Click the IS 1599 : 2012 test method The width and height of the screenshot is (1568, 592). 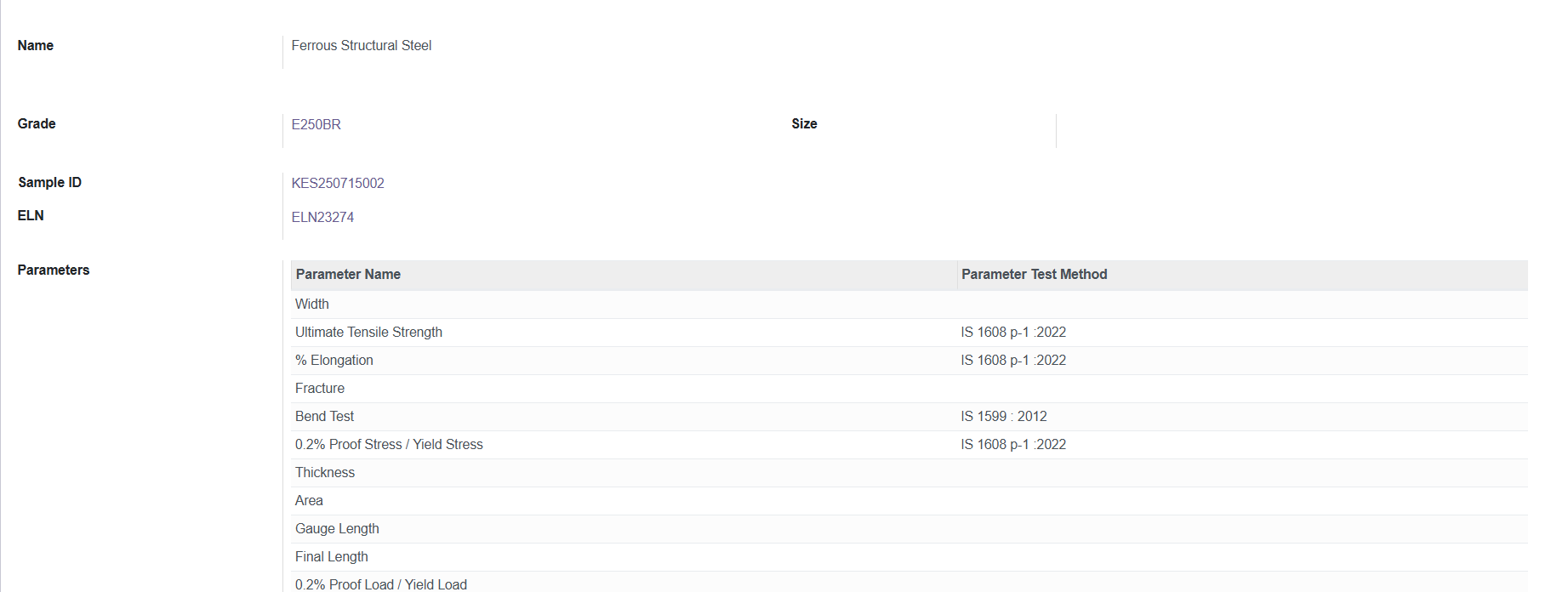pos(1004,417)
